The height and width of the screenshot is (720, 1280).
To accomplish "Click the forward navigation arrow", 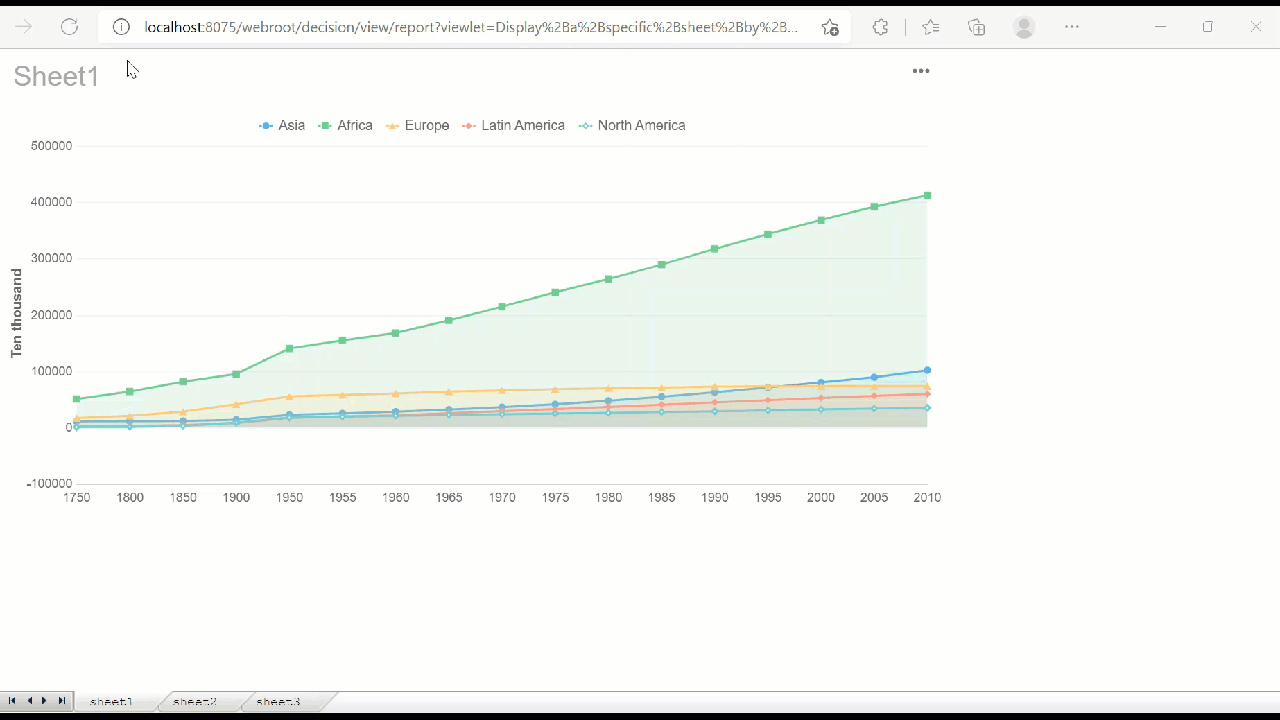I will [23, 27].
